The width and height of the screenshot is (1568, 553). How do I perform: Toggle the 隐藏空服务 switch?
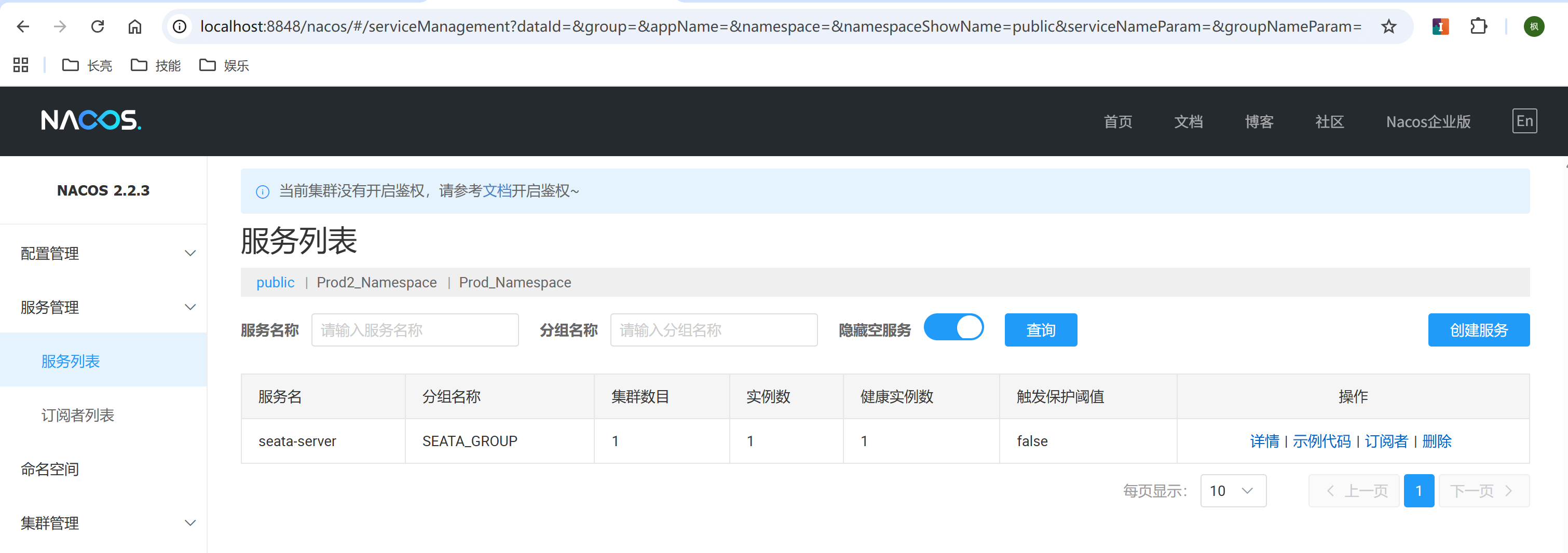point(953,328)
